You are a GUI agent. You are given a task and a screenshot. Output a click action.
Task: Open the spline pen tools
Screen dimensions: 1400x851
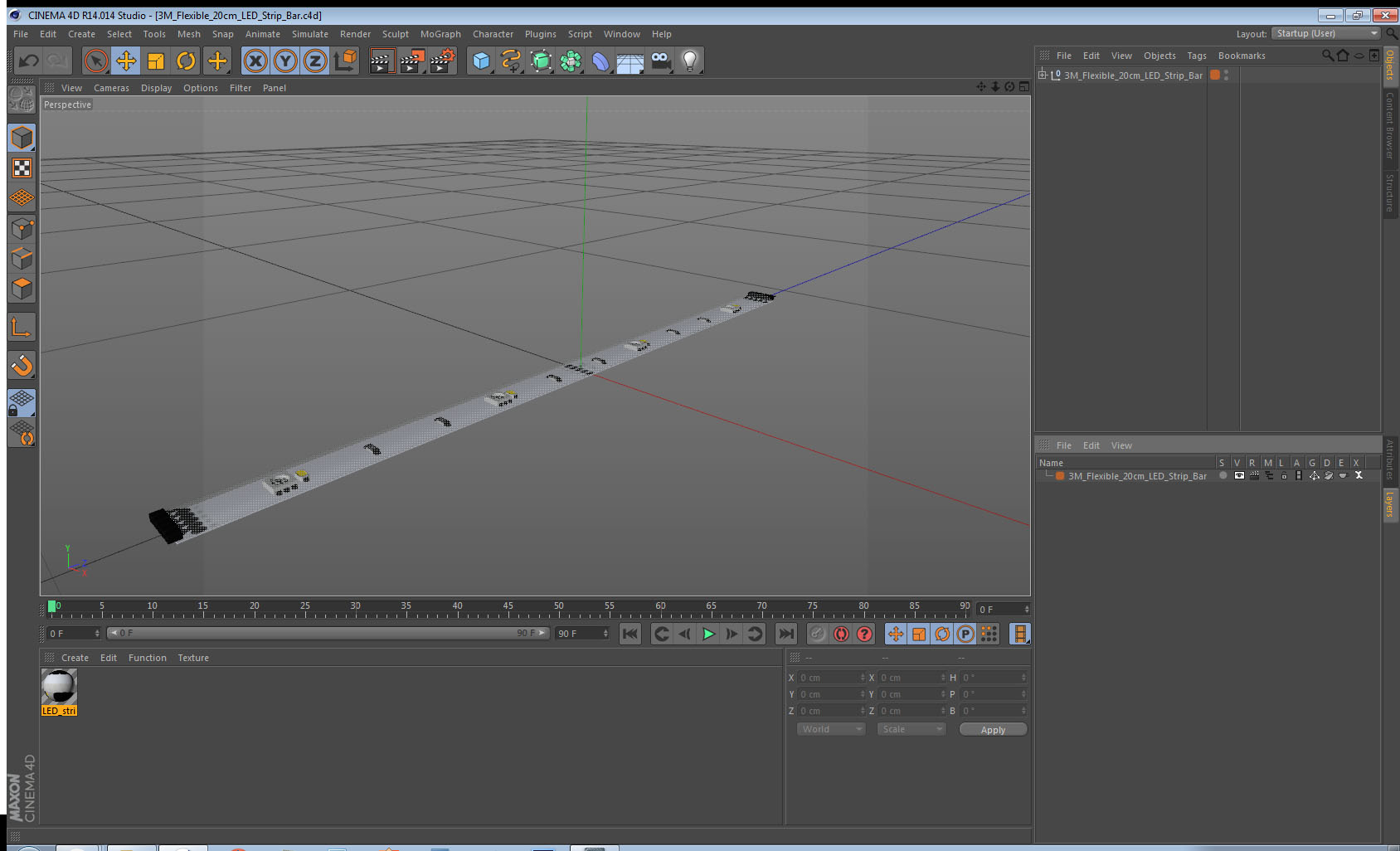click(511, 61)
